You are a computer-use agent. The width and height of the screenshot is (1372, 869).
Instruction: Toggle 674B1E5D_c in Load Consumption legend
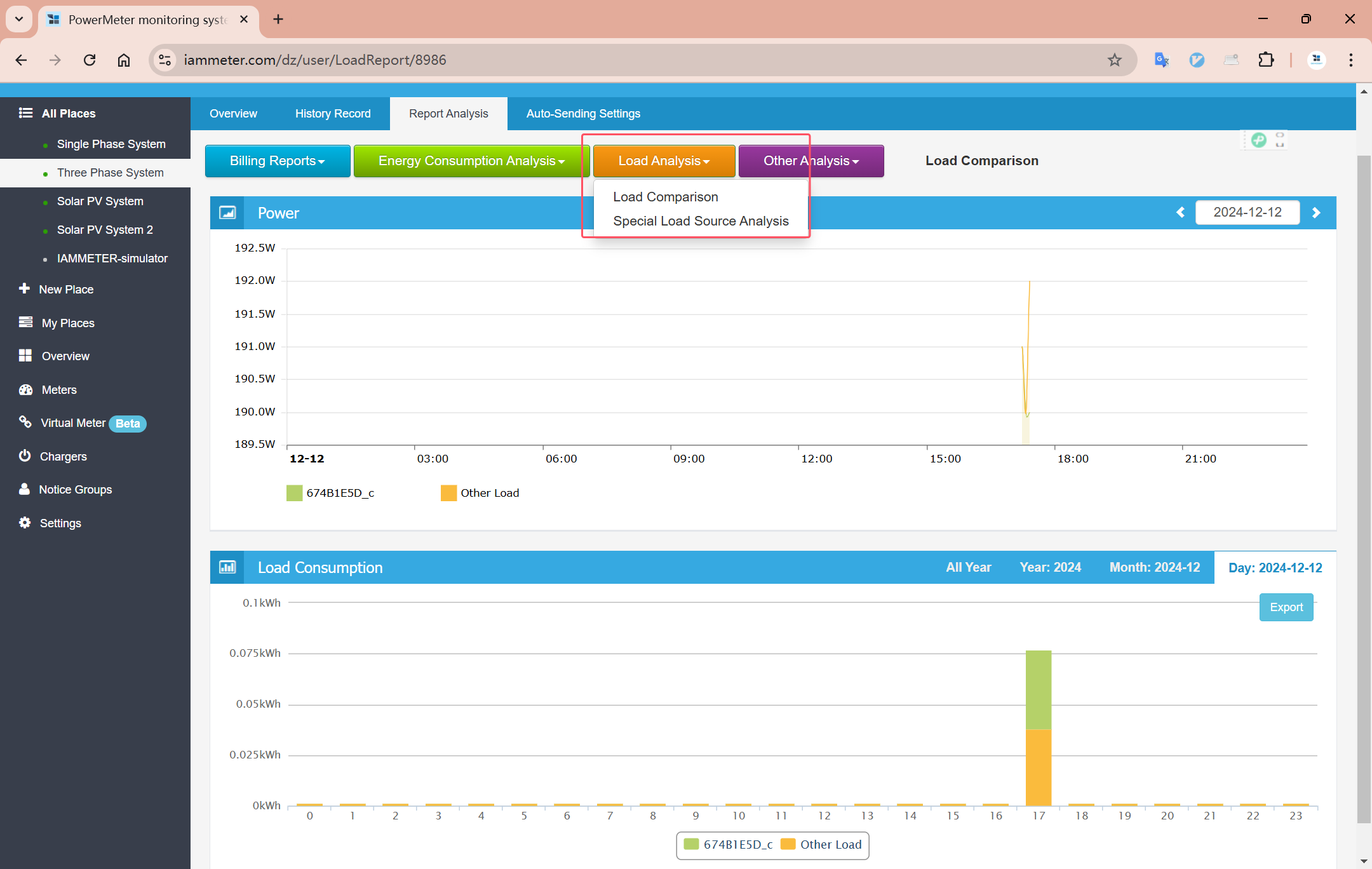click(x=728, y=844)
